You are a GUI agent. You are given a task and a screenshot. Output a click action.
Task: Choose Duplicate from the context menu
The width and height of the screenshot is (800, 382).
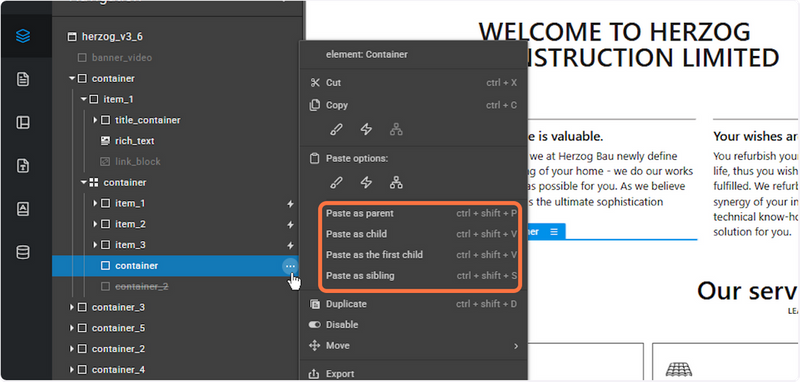413,304
